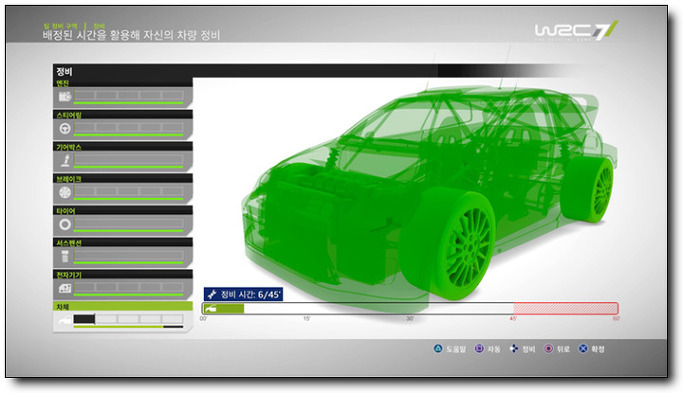683x393 pixels.
Task: Open the 타이어 category header
Action: coord(123,210)
